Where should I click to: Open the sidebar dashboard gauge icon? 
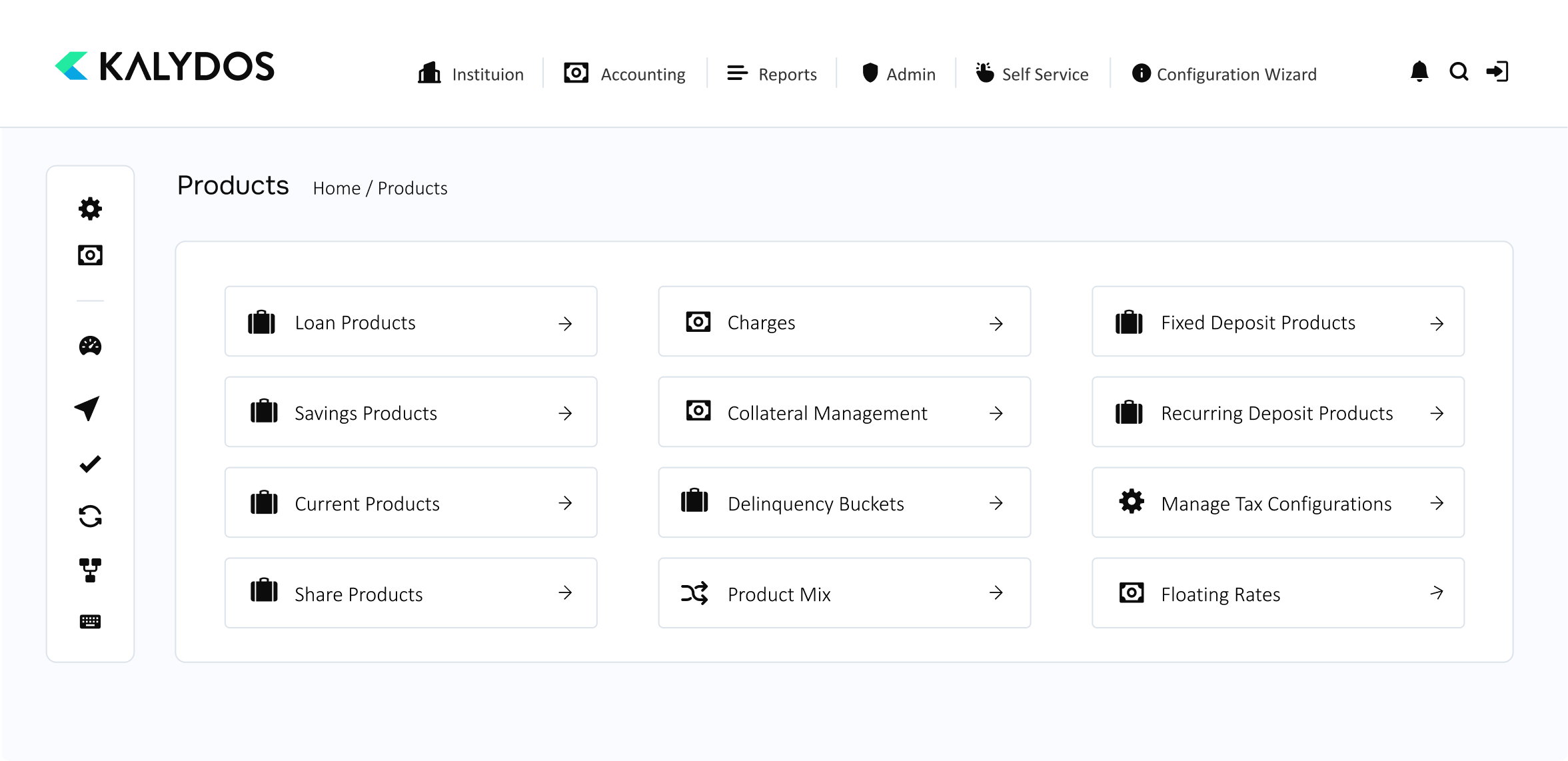(x=90, y=346)
